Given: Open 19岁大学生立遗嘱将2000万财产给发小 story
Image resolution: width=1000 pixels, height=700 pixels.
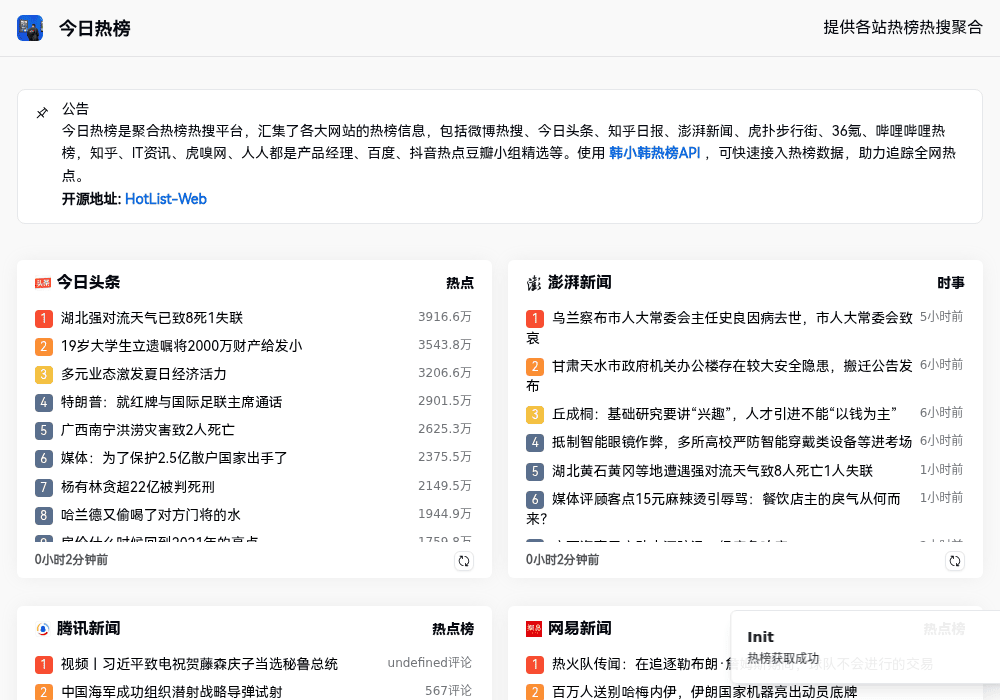Looking at the screenshot, I should pos(182,346).
